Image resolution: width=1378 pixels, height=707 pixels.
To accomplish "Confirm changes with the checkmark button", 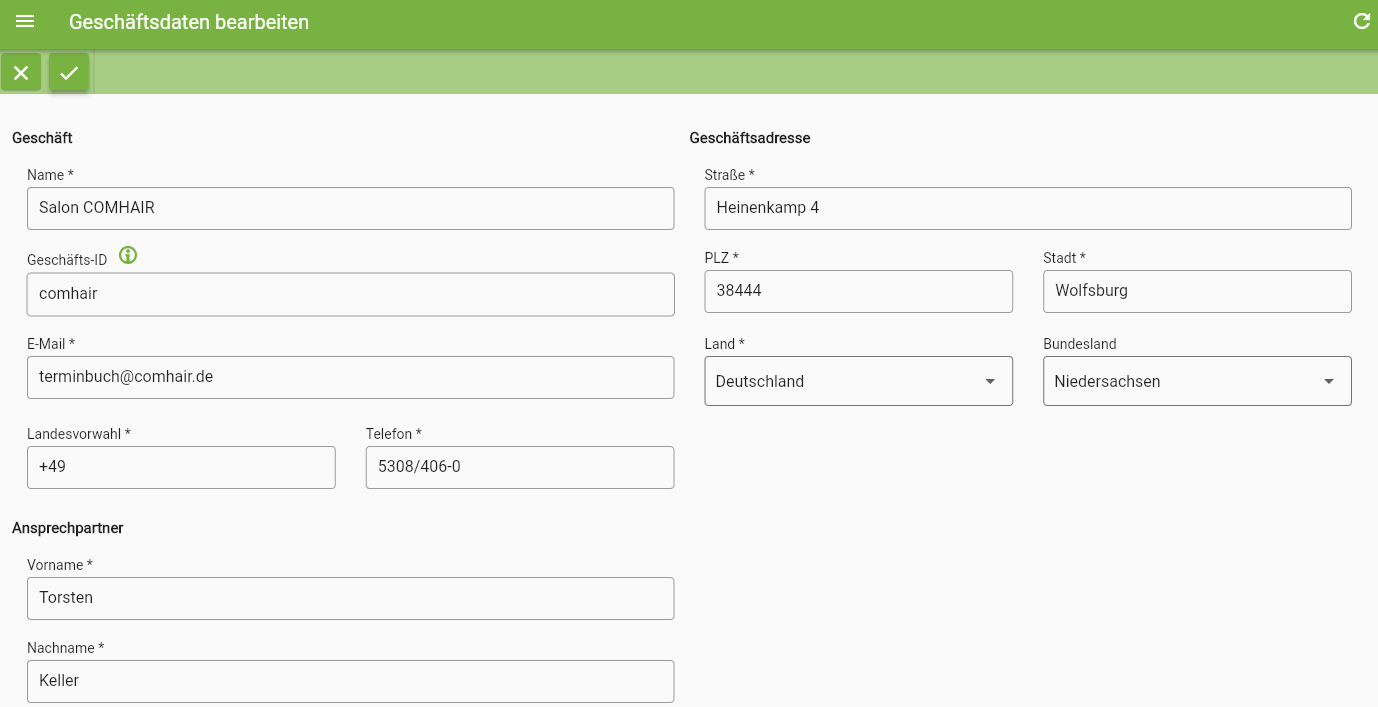I will [x=69, y=73].
